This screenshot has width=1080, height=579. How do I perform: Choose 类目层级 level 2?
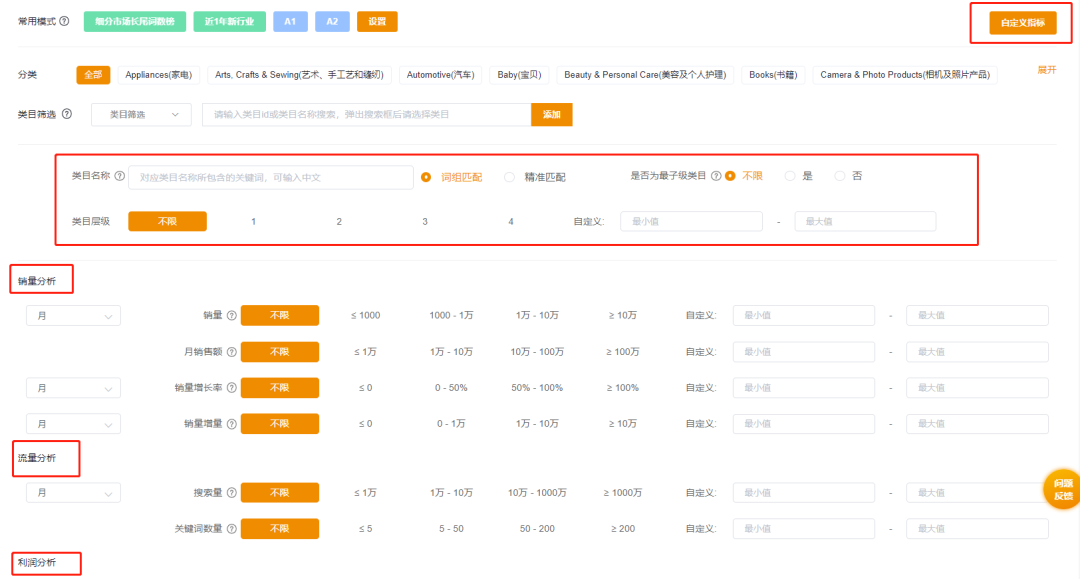click(x=339, y=221)
